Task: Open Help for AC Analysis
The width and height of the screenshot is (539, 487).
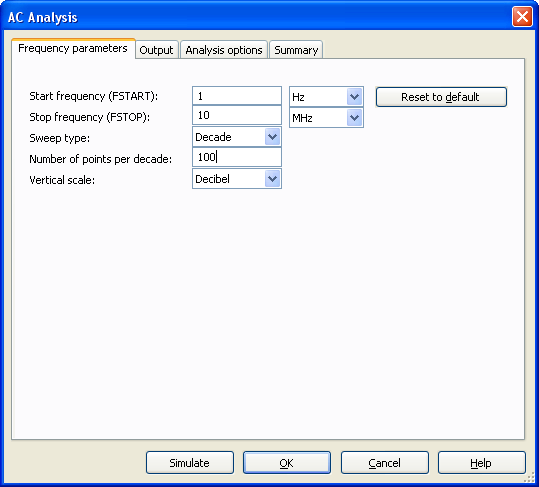Action: 482,463
